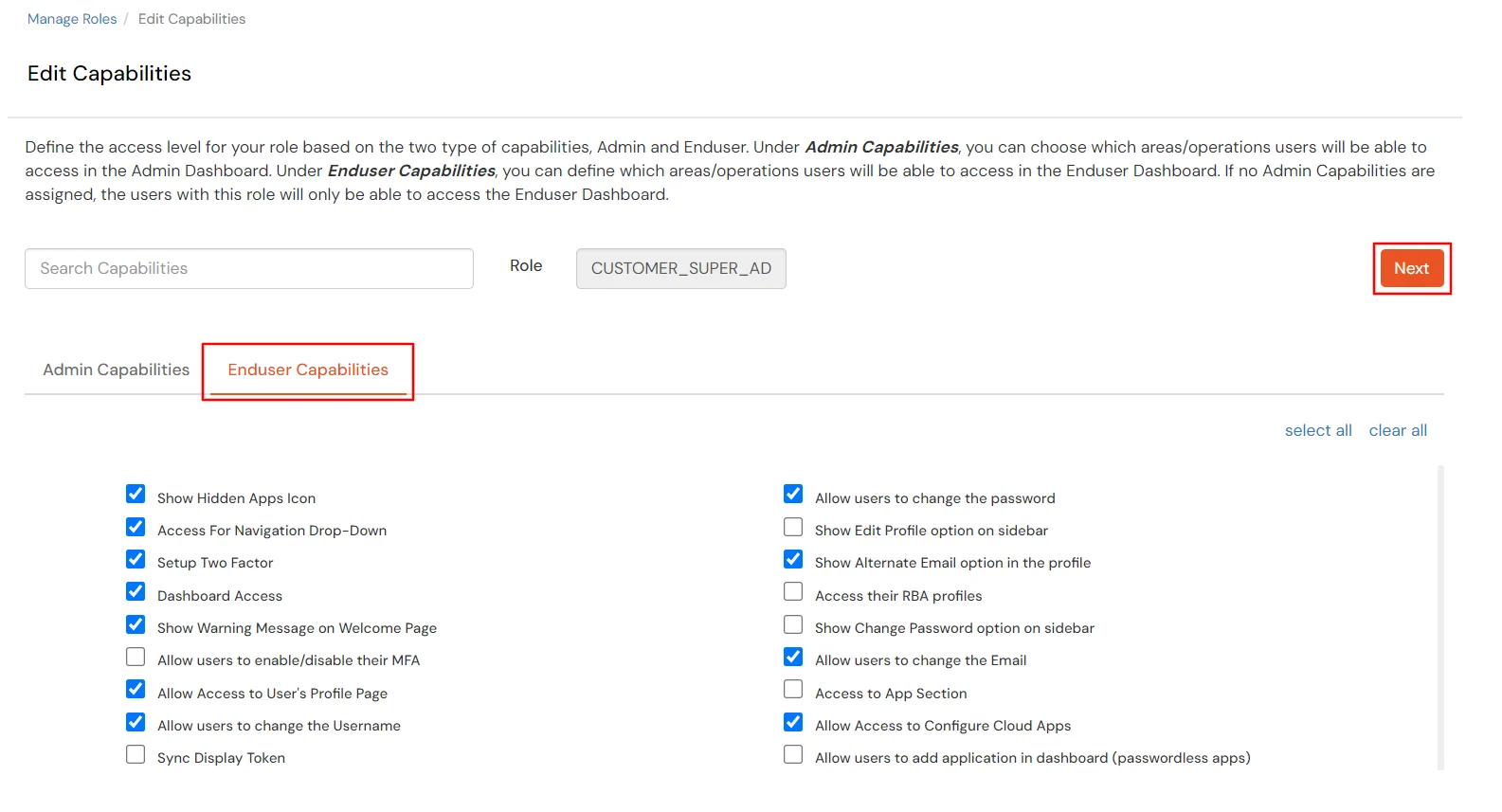Enable Show Edit Profile option on sidebar
The height and width of the screenshot is (812, 1502).
tap(793, 527)
